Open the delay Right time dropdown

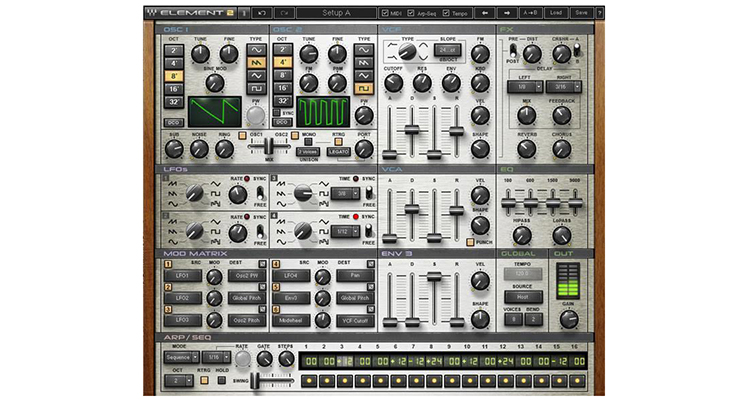click(564, 87)
